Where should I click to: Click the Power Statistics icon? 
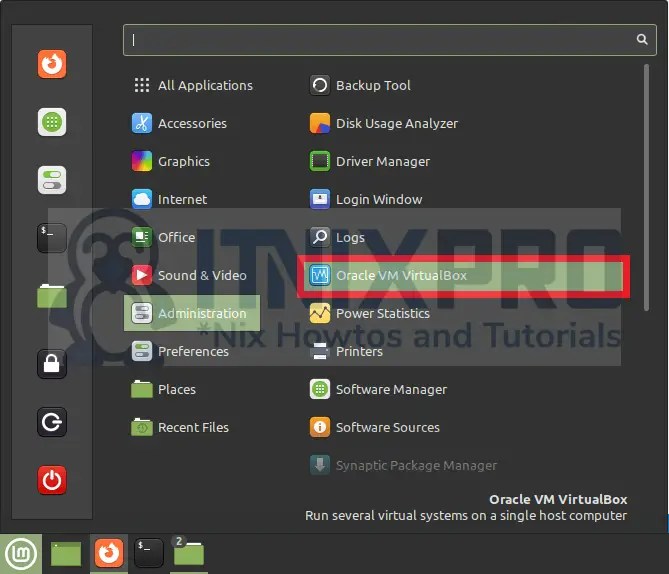pyautogui.click(x=320, y=313)
